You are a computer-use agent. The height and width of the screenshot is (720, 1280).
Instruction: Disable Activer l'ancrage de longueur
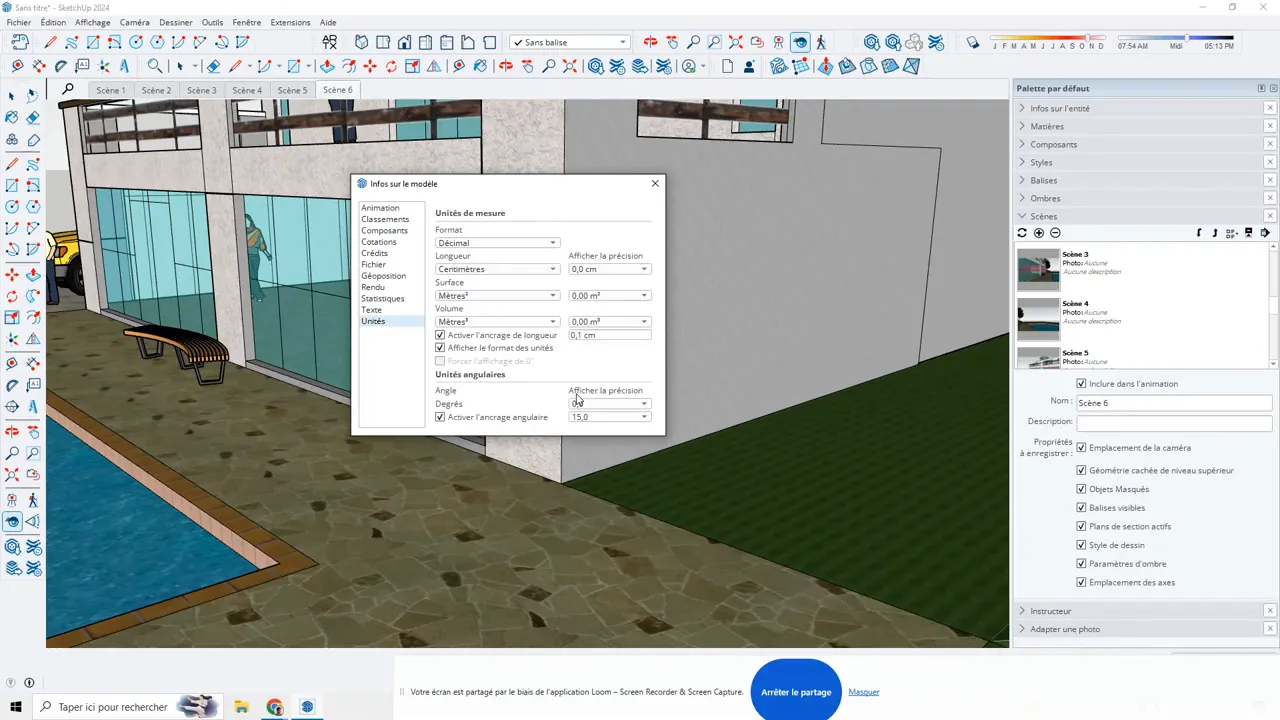coord(440,335)
